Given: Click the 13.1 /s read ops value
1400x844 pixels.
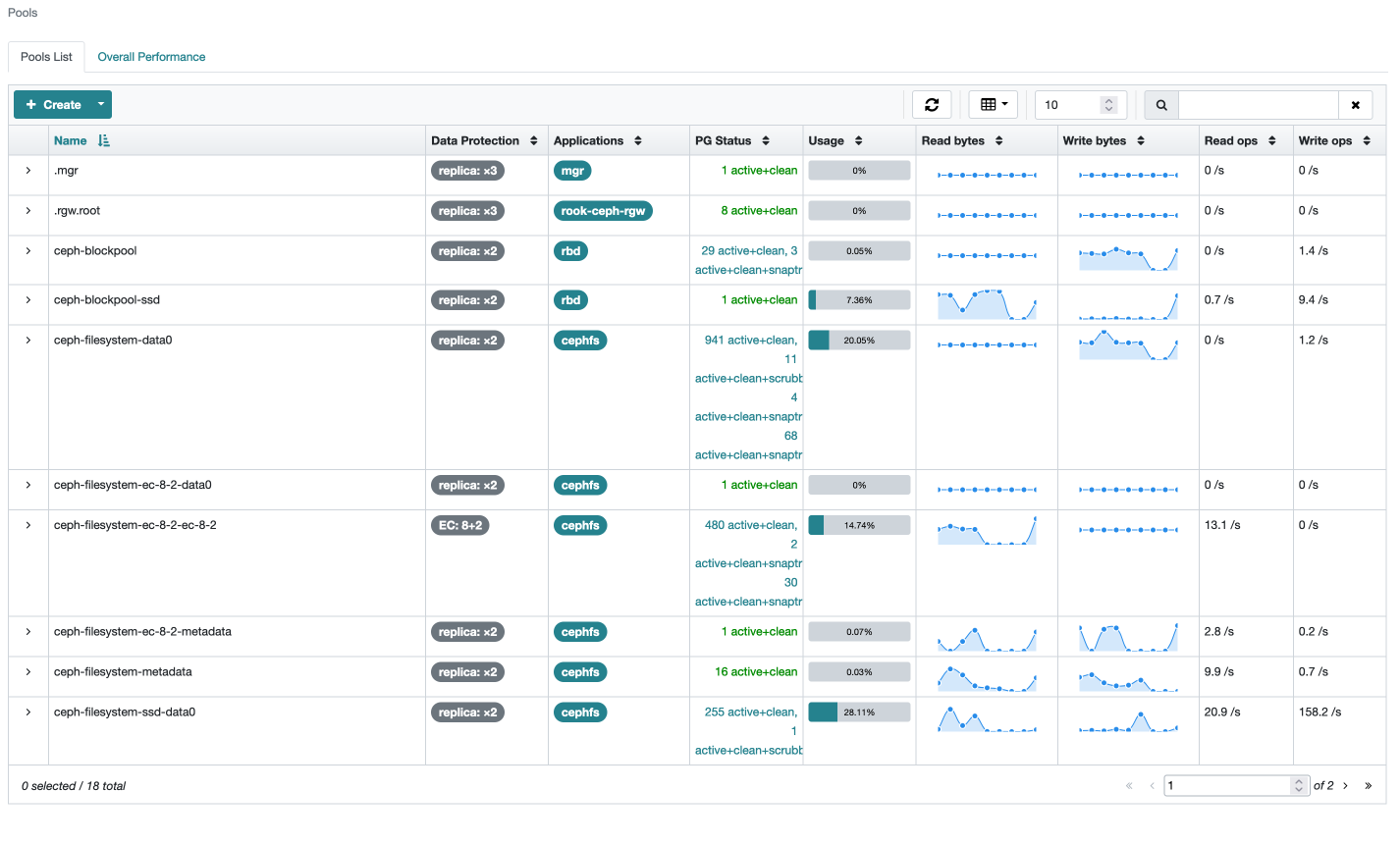Looking at the screenshot, I should click(x=1222, y=525).
